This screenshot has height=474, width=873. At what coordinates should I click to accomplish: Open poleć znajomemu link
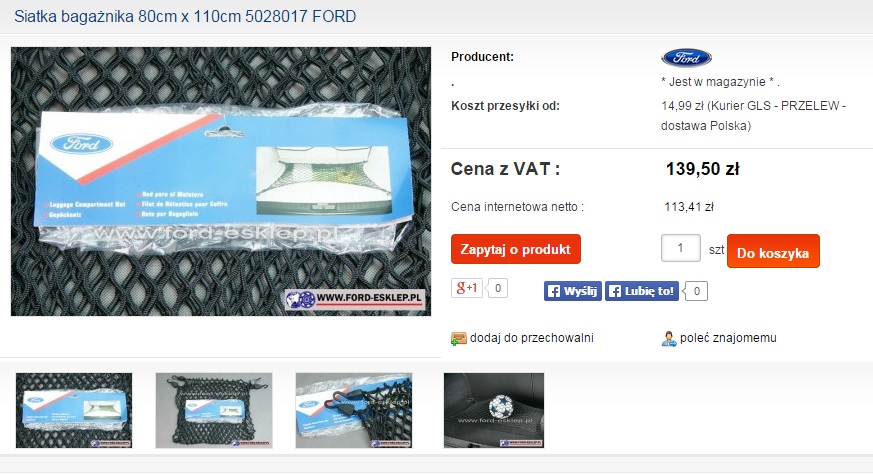tap(728, 338)
